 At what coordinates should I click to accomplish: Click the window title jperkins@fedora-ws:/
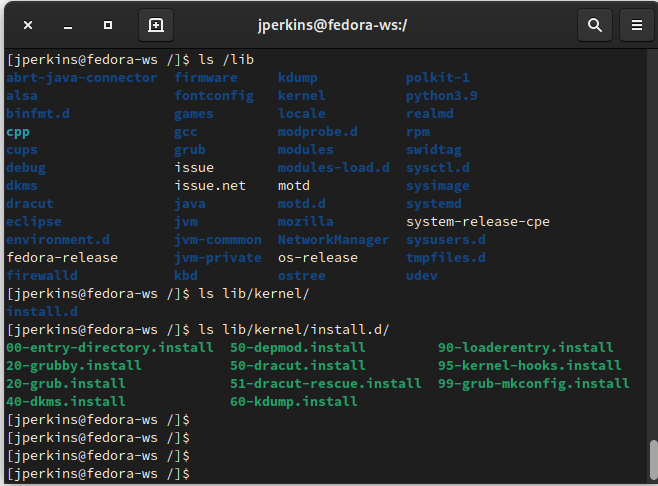332,25
